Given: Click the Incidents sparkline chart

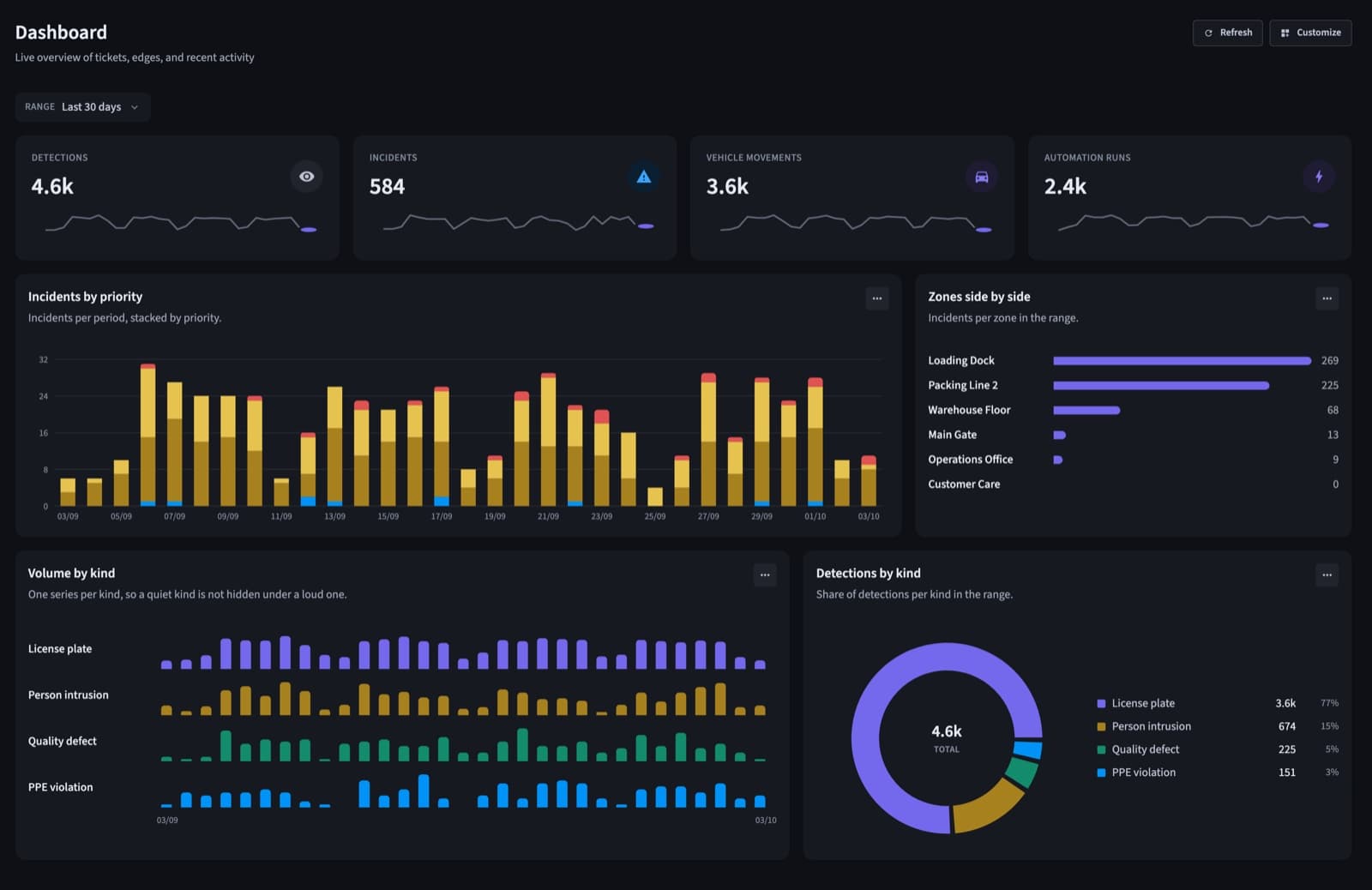Looking at the screenshot, I should click(x=518, y=222).
